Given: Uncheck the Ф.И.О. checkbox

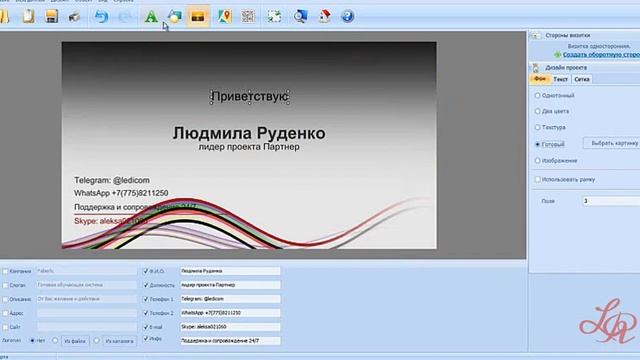Looking at the screenshot, I should (x=146, y=271).
